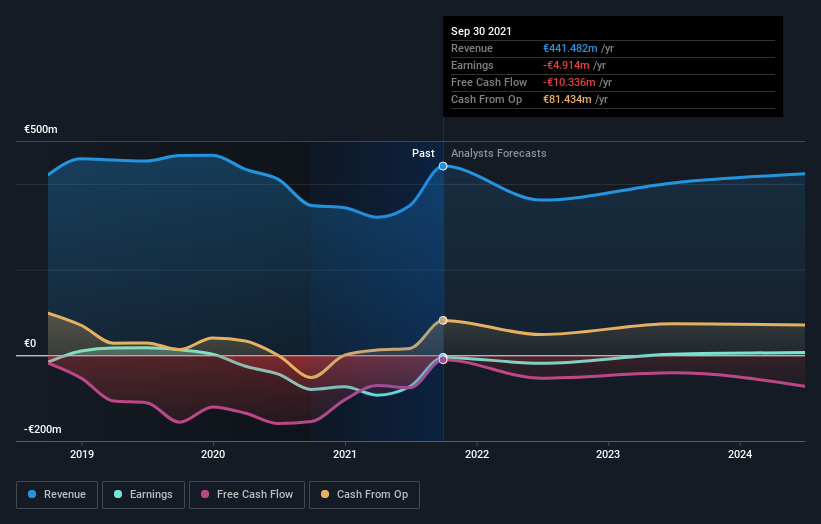Click the 2019 x-axis label

tap(82, 454)
